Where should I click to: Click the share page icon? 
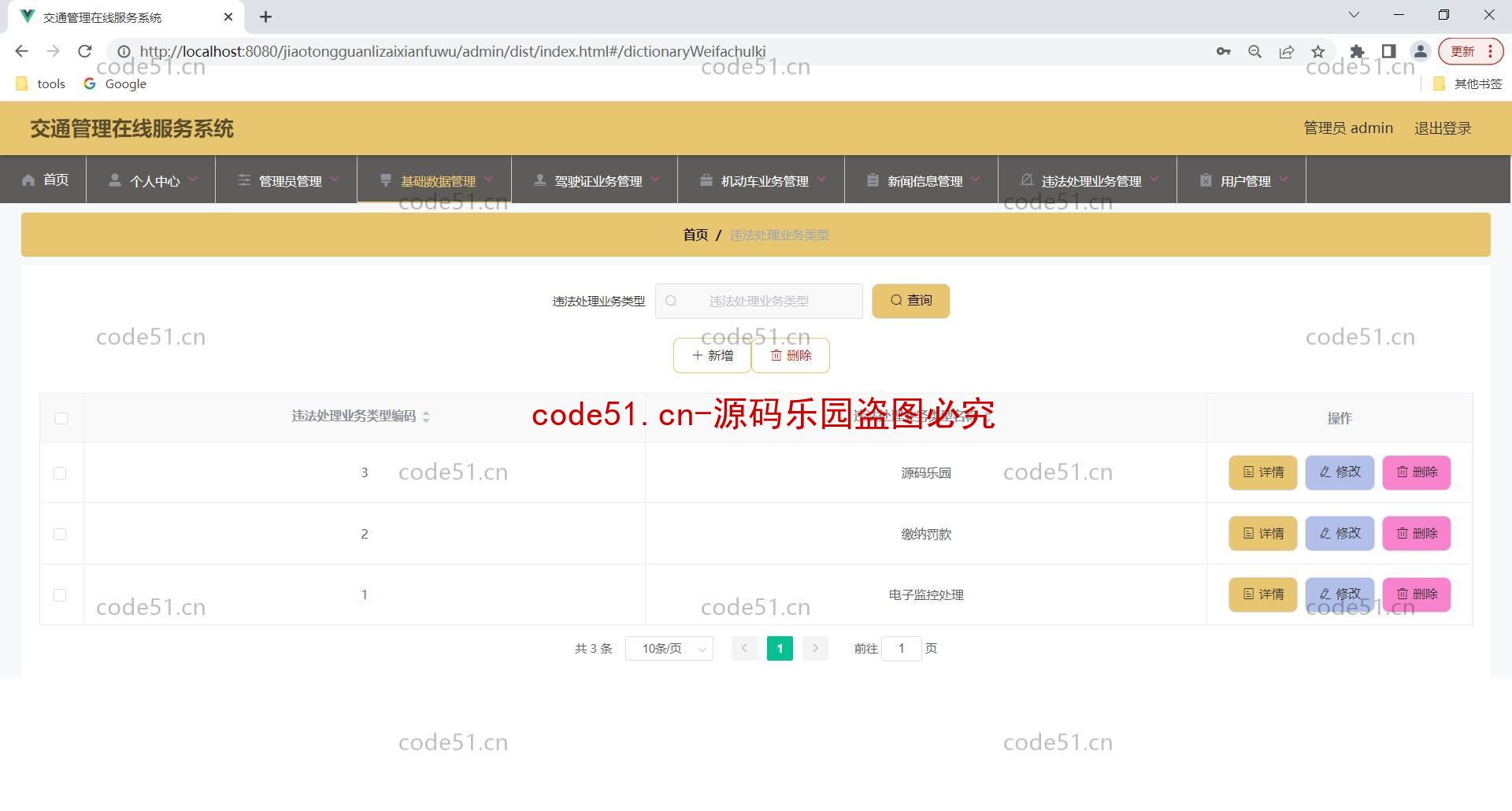click(x=1286, y=51)
